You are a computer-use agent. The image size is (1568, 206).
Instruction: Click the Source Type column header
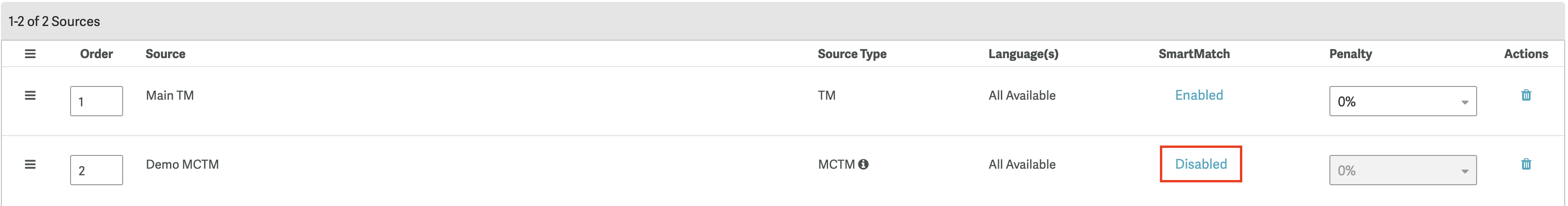coord(852,54)
